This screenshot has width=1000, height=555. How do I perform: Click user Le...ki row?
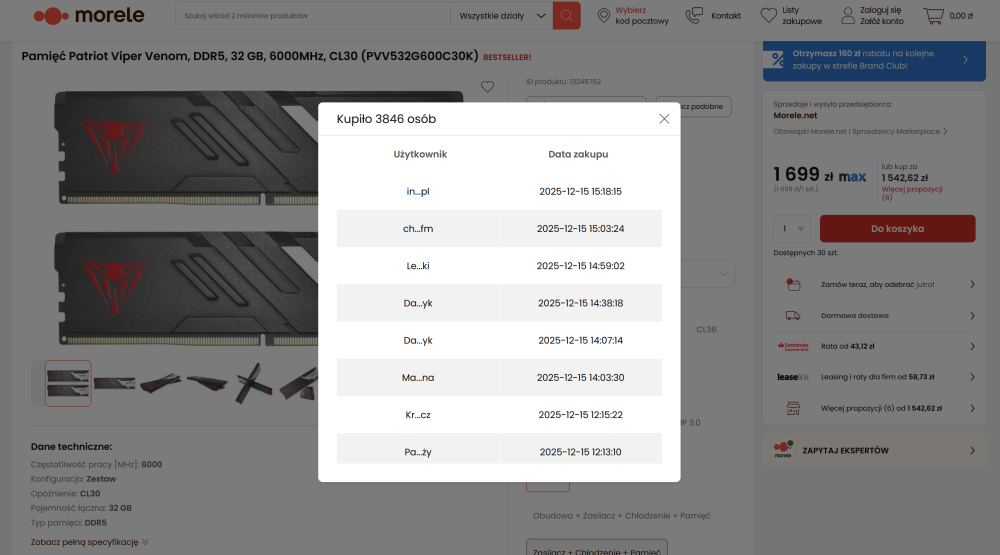418,266
